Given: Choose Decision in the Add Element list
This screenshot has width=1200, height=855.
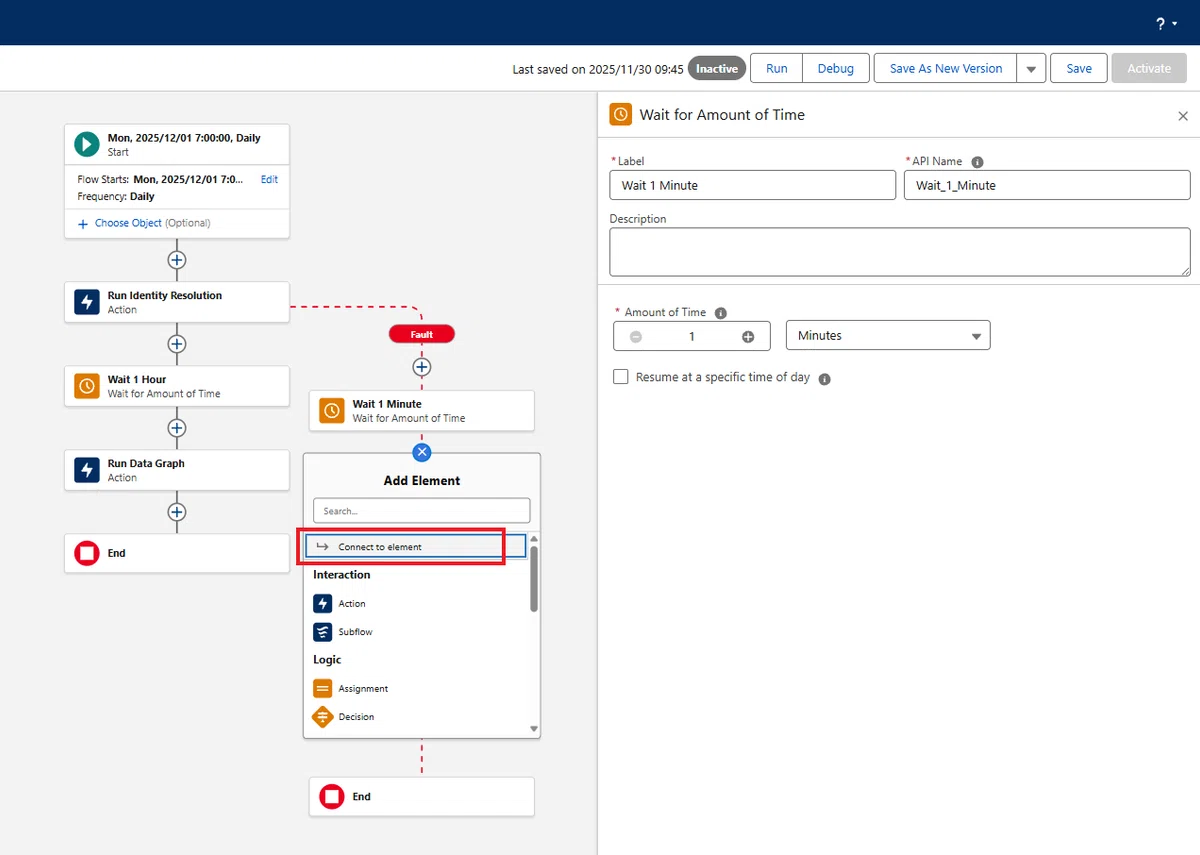Looking at the screenshot, I should (x=357, y=717).
